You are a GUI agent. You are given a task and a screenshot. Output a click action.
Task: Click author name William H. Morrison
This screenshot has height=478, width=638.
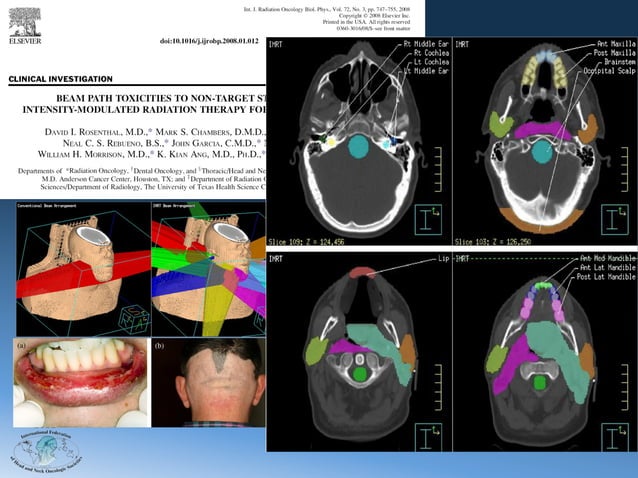(94, 154)
